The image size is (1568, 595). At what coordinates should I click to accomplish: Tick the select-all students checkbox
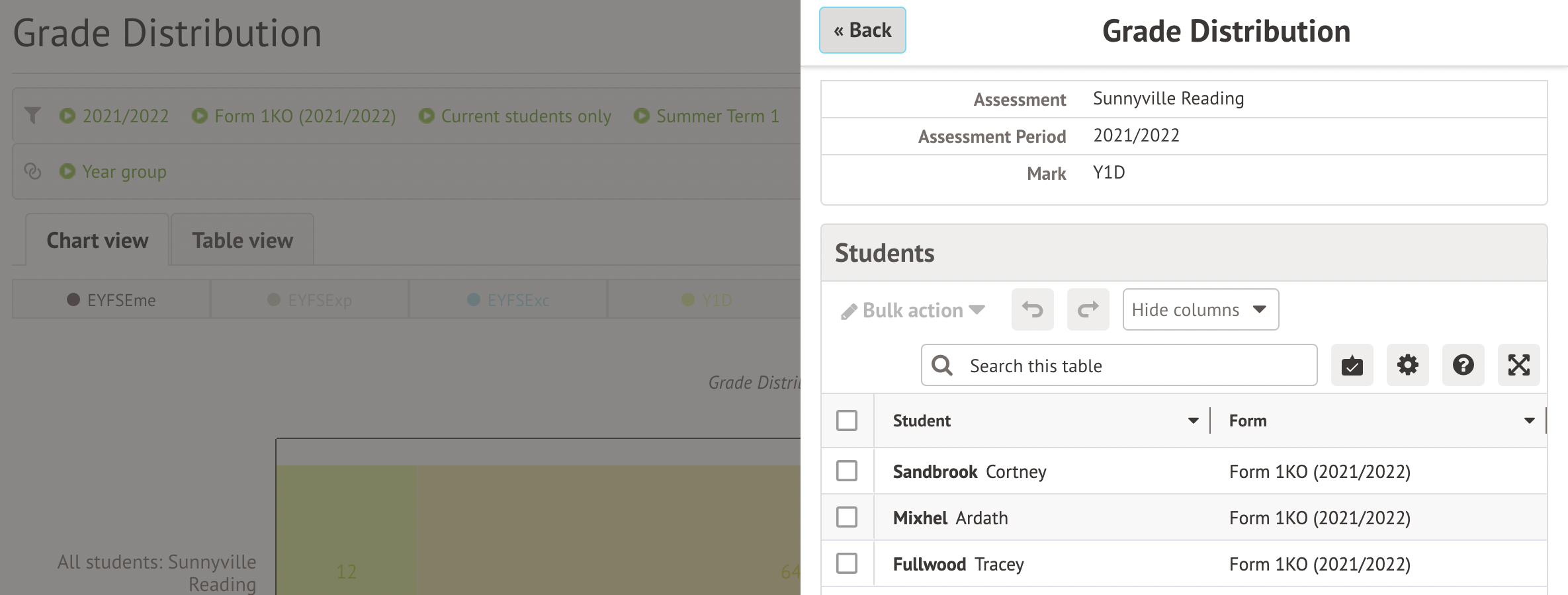click(x=847, y=420)
